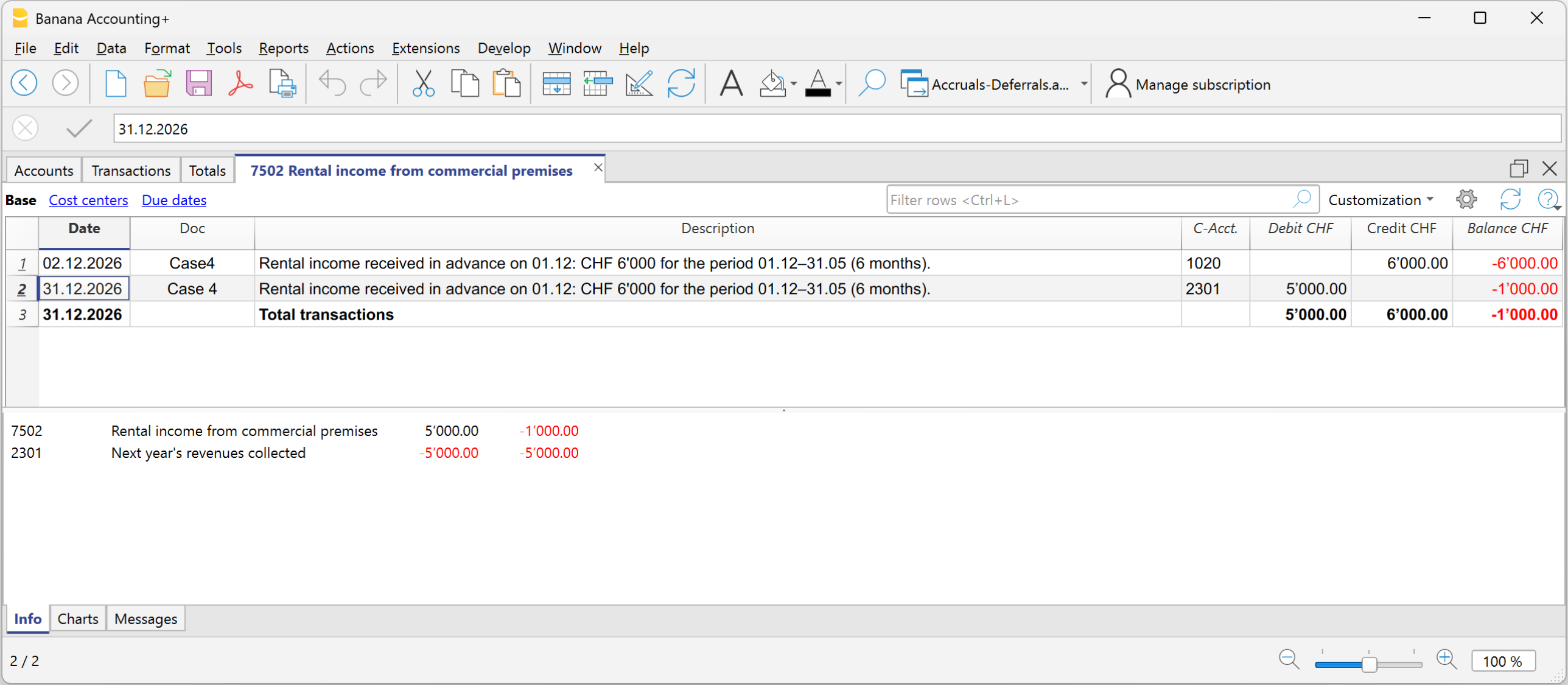Cancel cell edit with X icon
The height and width of the screenshot is (685, 1568).
[x=26, y=128]
